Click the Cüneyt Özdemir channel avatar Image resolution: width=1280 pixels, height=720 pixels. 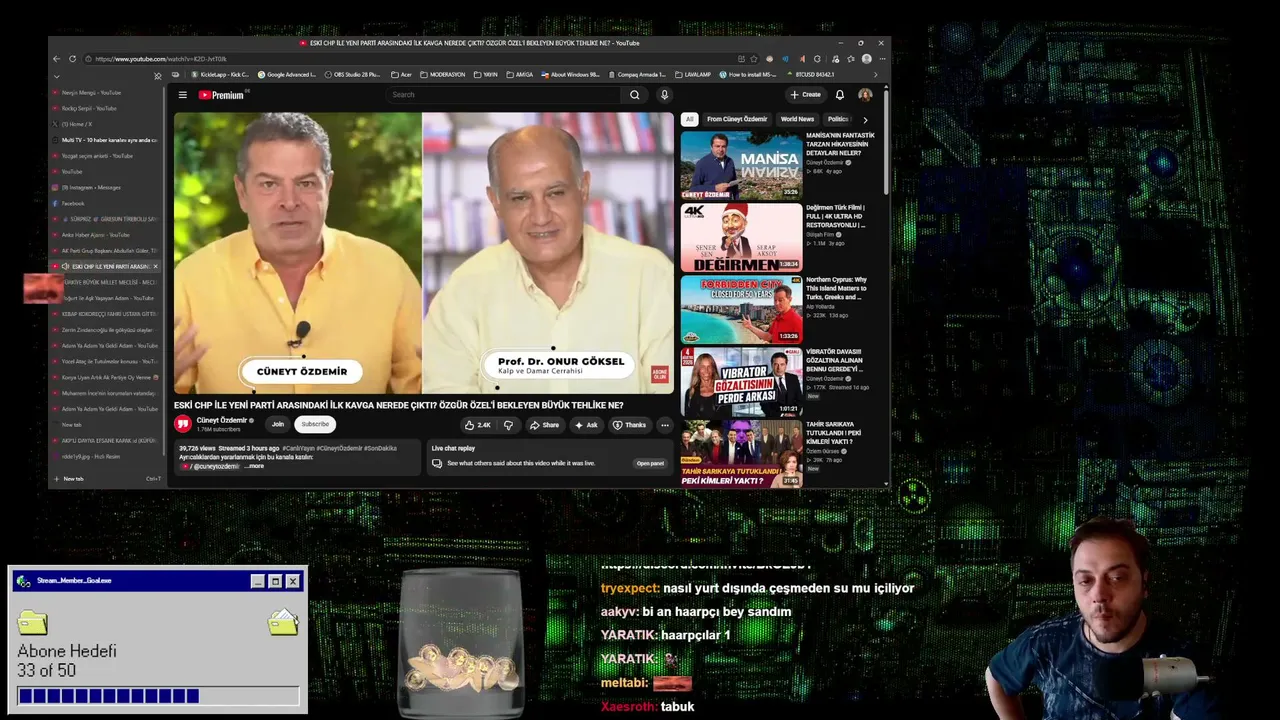click(183, 424)
